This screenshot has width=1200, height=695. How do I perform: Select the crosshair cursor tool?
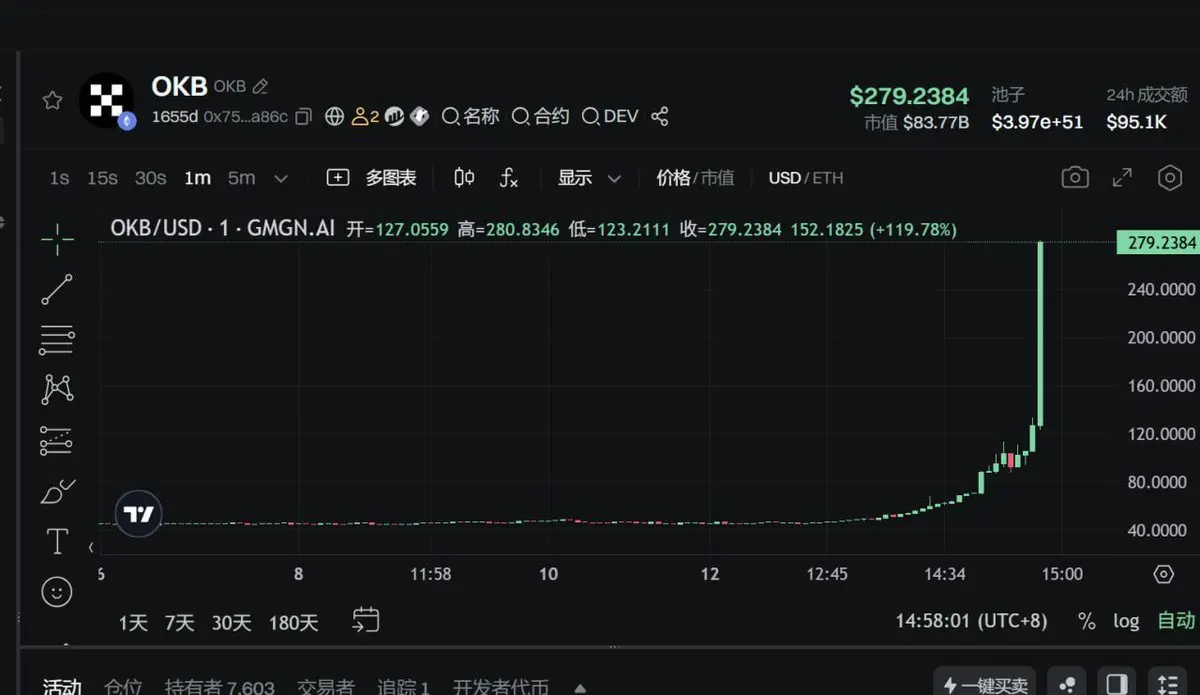pyautogui.click(x=57, y=239)
